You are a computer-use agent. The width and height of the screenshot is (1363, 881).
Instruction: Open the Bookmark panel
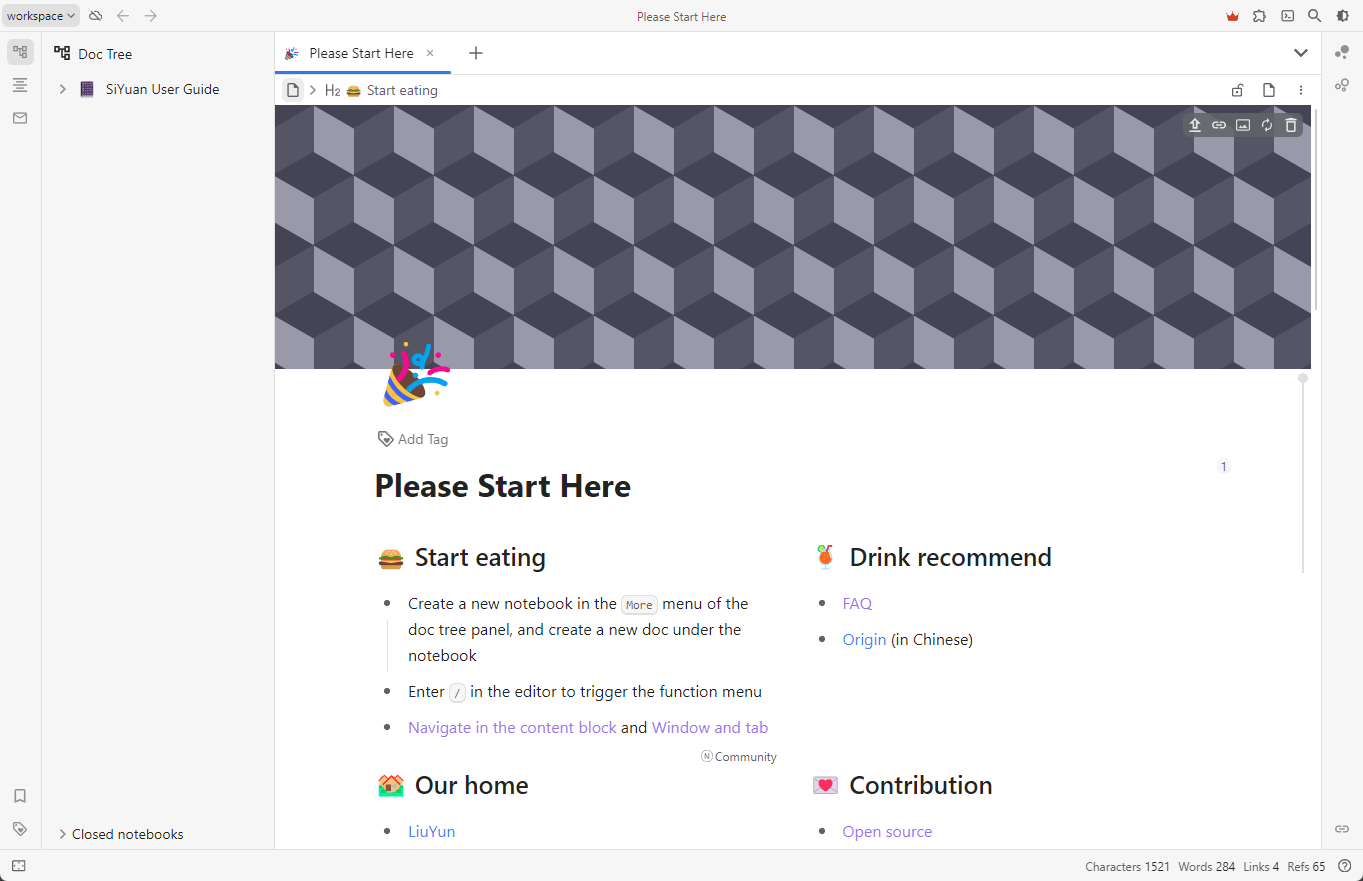[x=20, y=796]
